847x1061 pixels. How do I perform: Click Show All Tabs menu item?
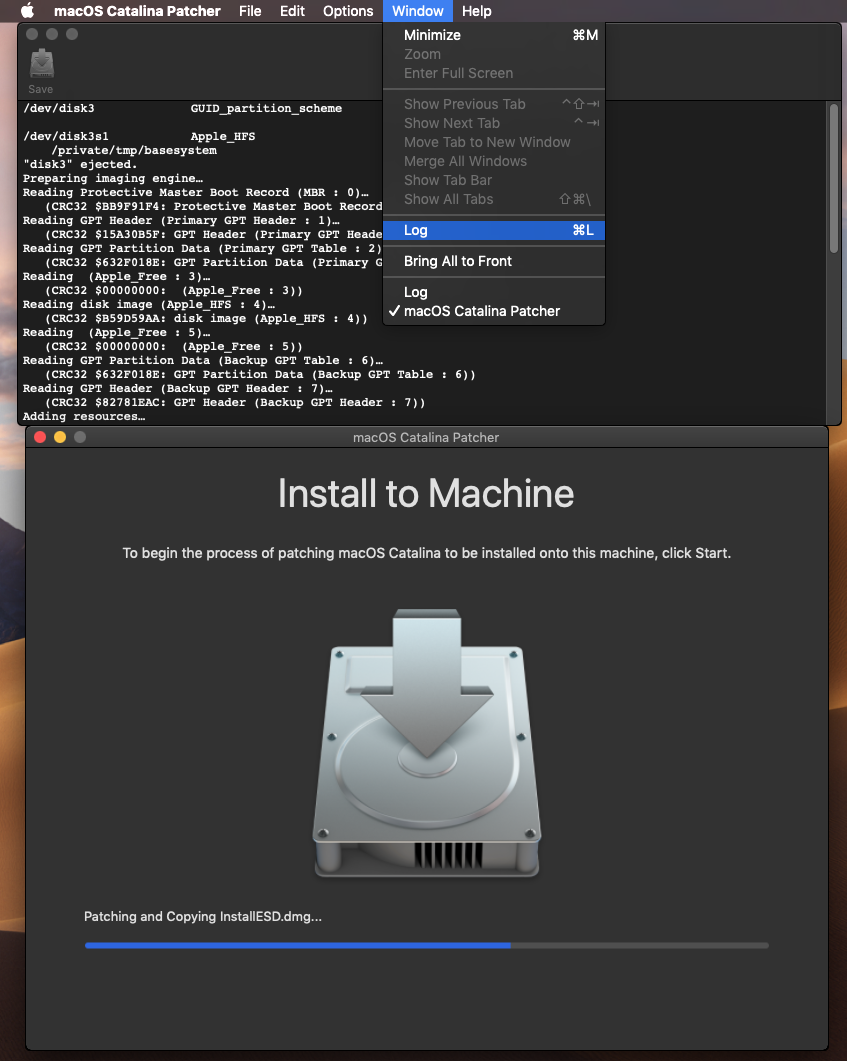(x=494, y=199)
